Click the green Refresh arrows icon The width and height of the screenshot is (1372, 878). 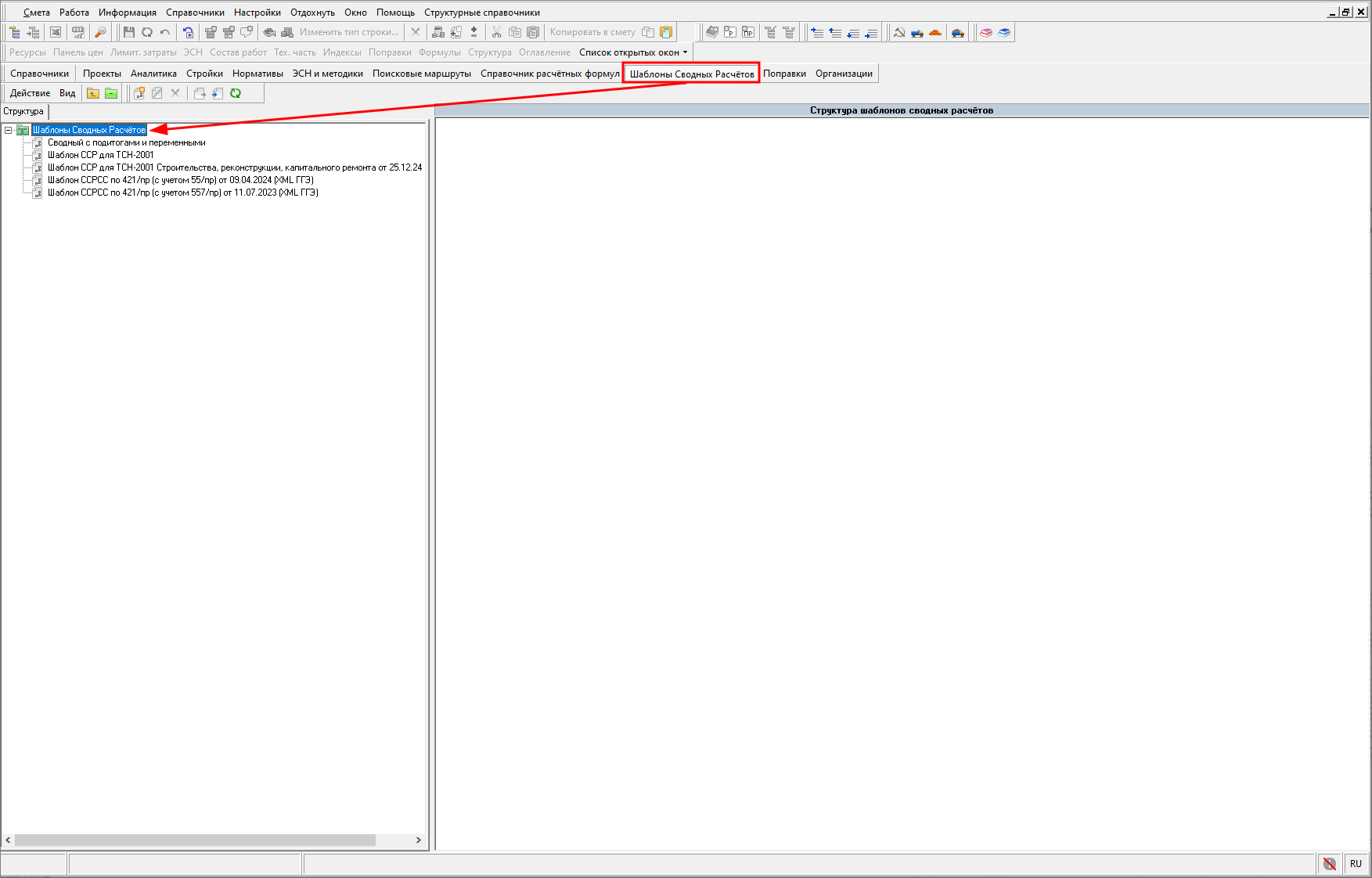tap(236, 93)
